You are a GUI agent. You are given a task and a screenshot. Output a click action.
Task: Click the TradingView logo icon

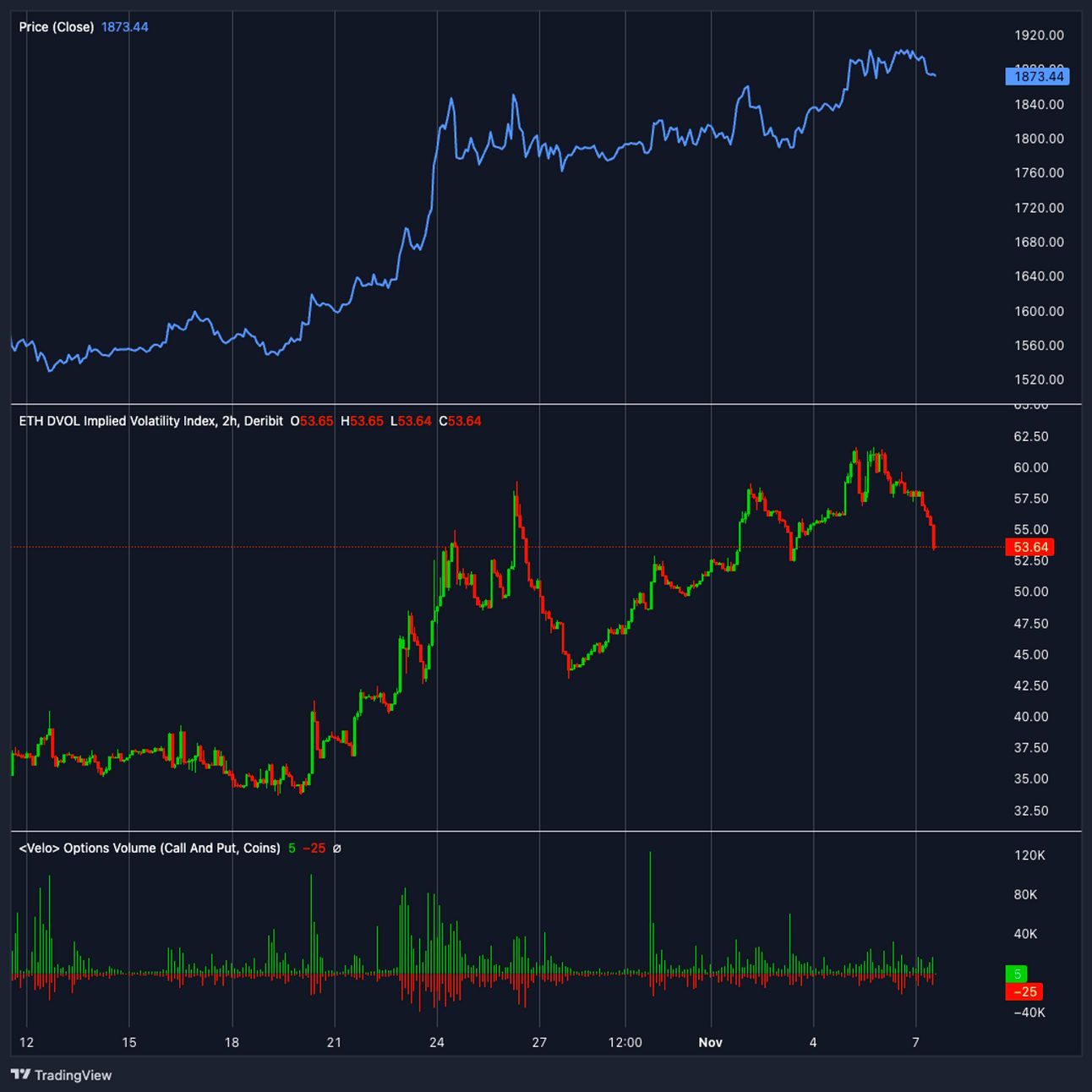coord(21,1074)
